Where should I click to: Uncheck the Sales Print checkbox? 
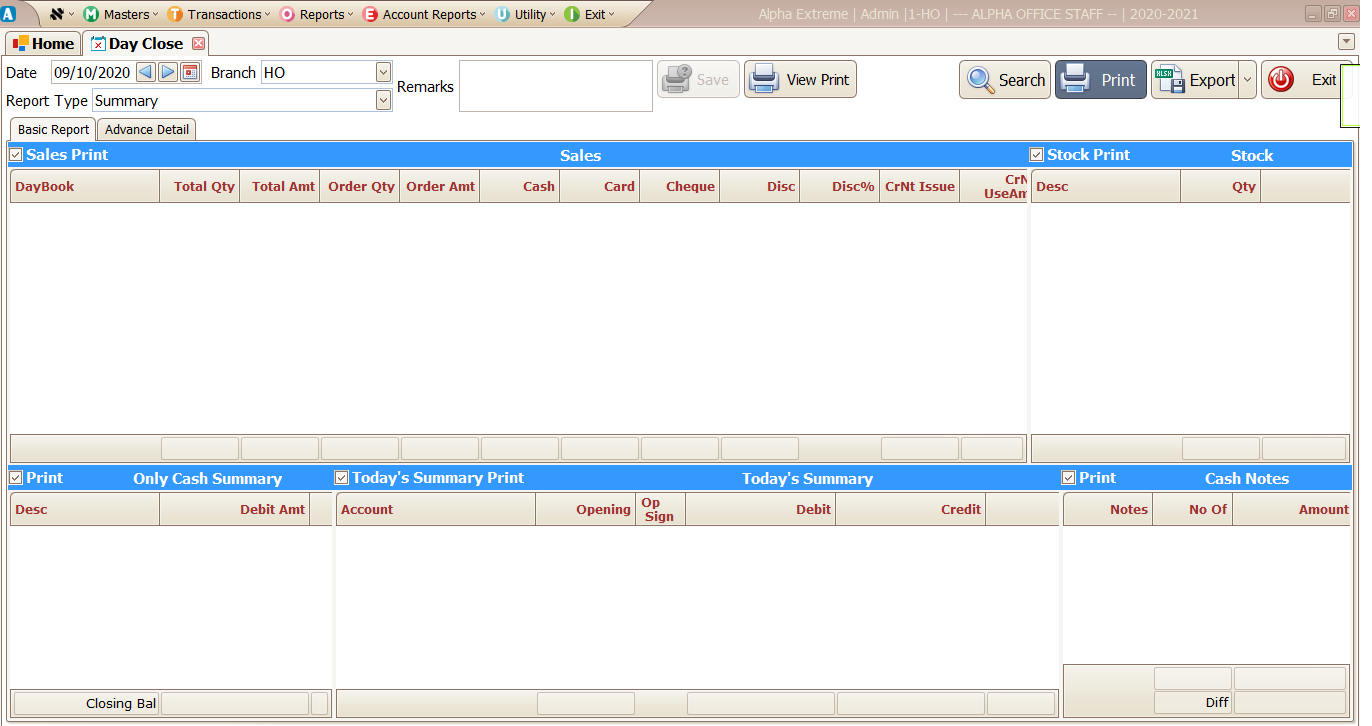tap(15, 155)
